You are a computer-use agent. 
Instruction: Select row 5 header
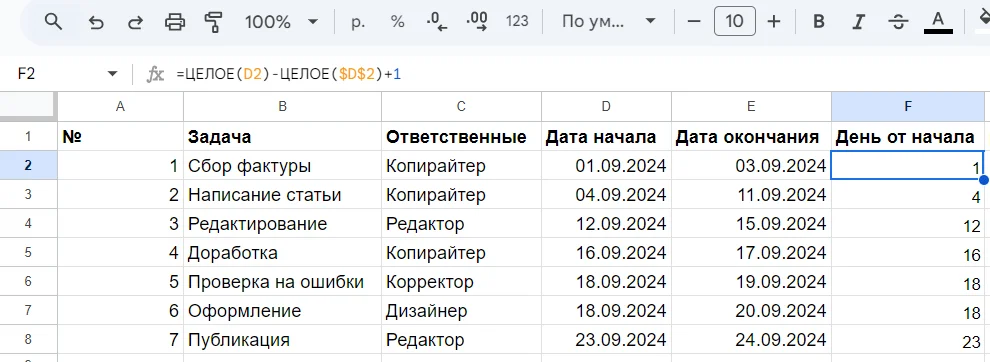coord(28,253)
